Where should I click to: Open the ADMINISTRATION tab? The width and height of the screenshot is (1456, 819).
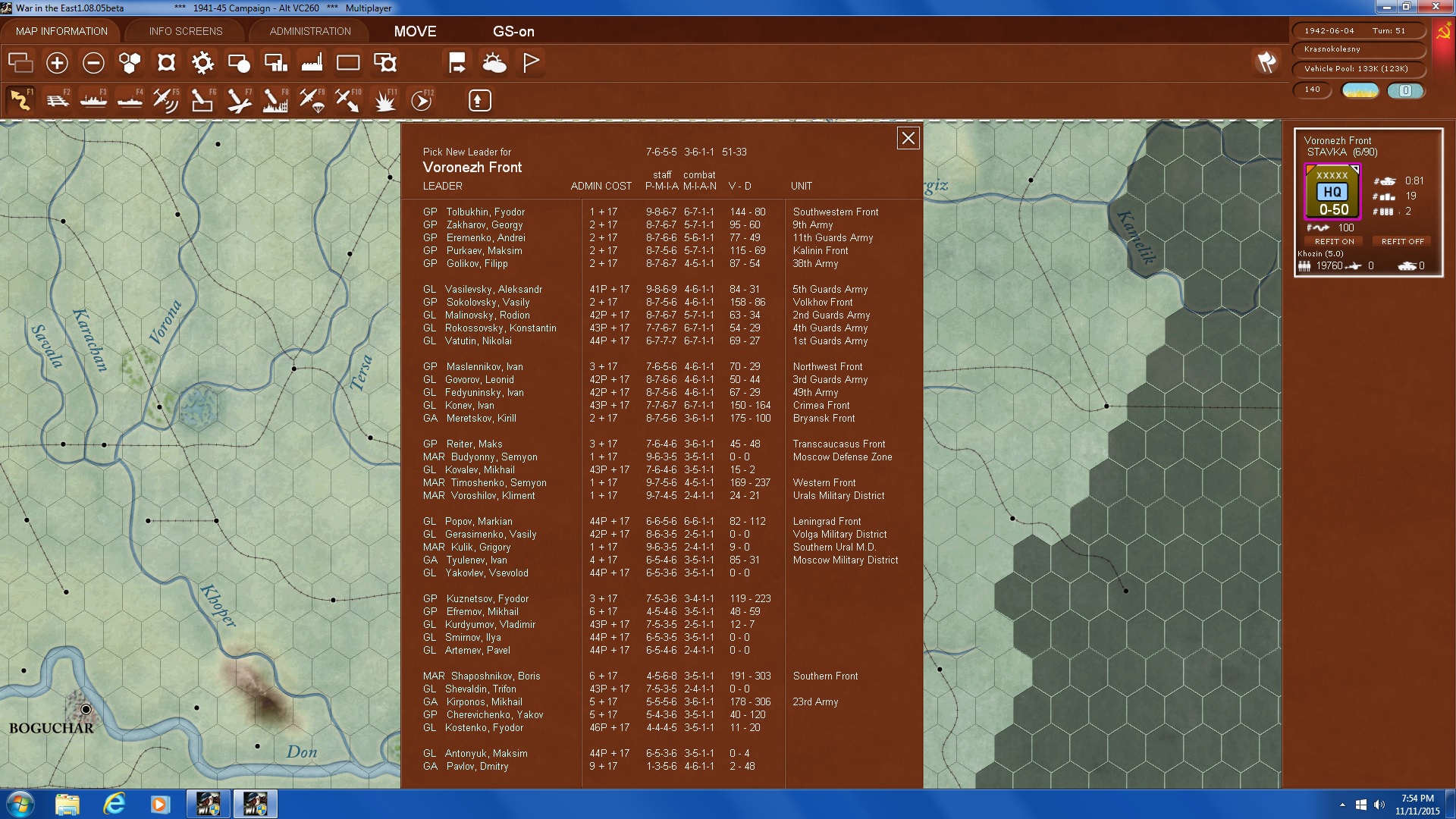click(310, 31)
